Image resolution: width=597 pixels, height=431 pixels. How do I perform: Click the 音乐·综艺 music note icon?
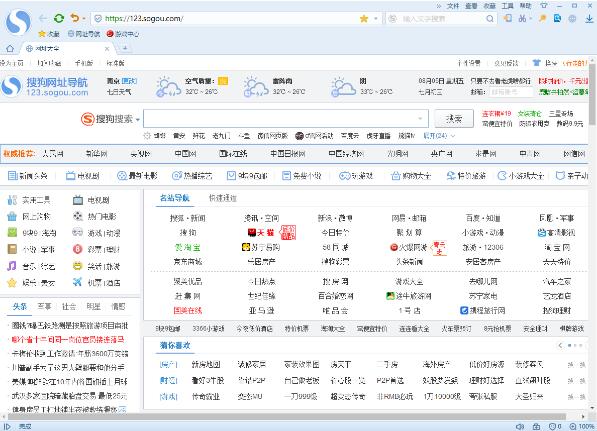tap(12, 266)
